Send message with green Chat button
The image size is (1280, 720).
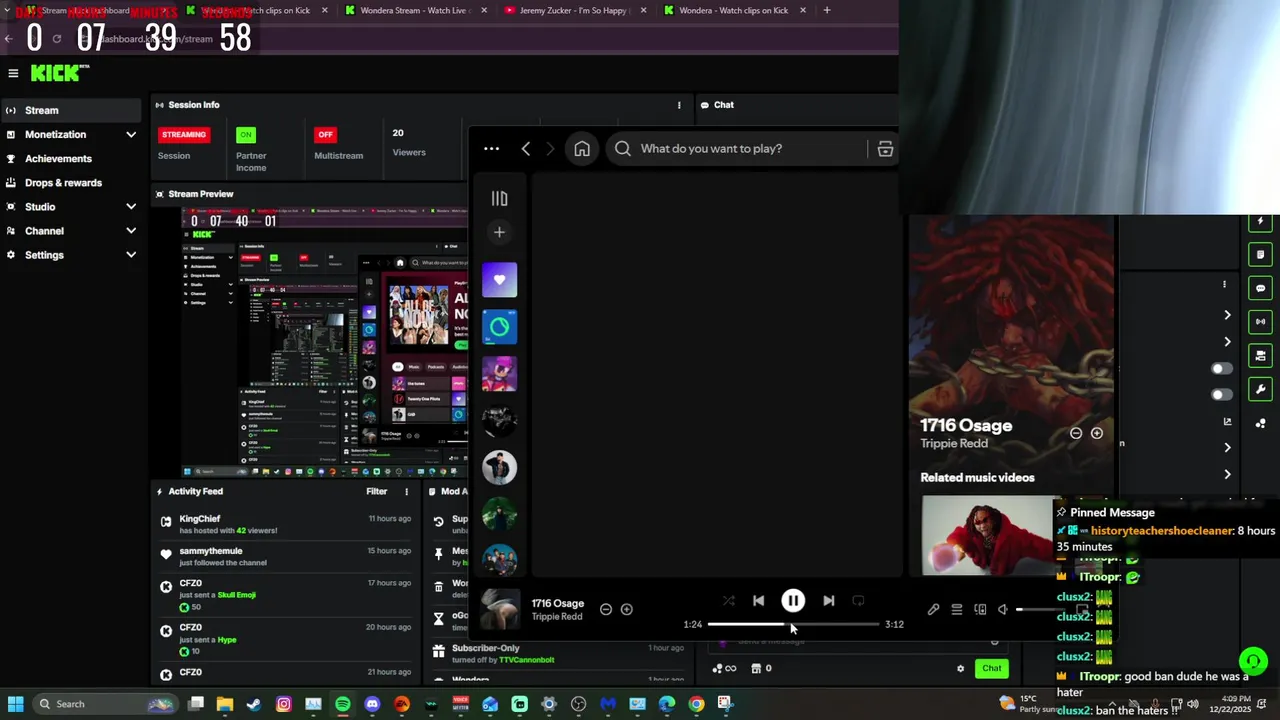pyautogui.click(x=991, y=668)
